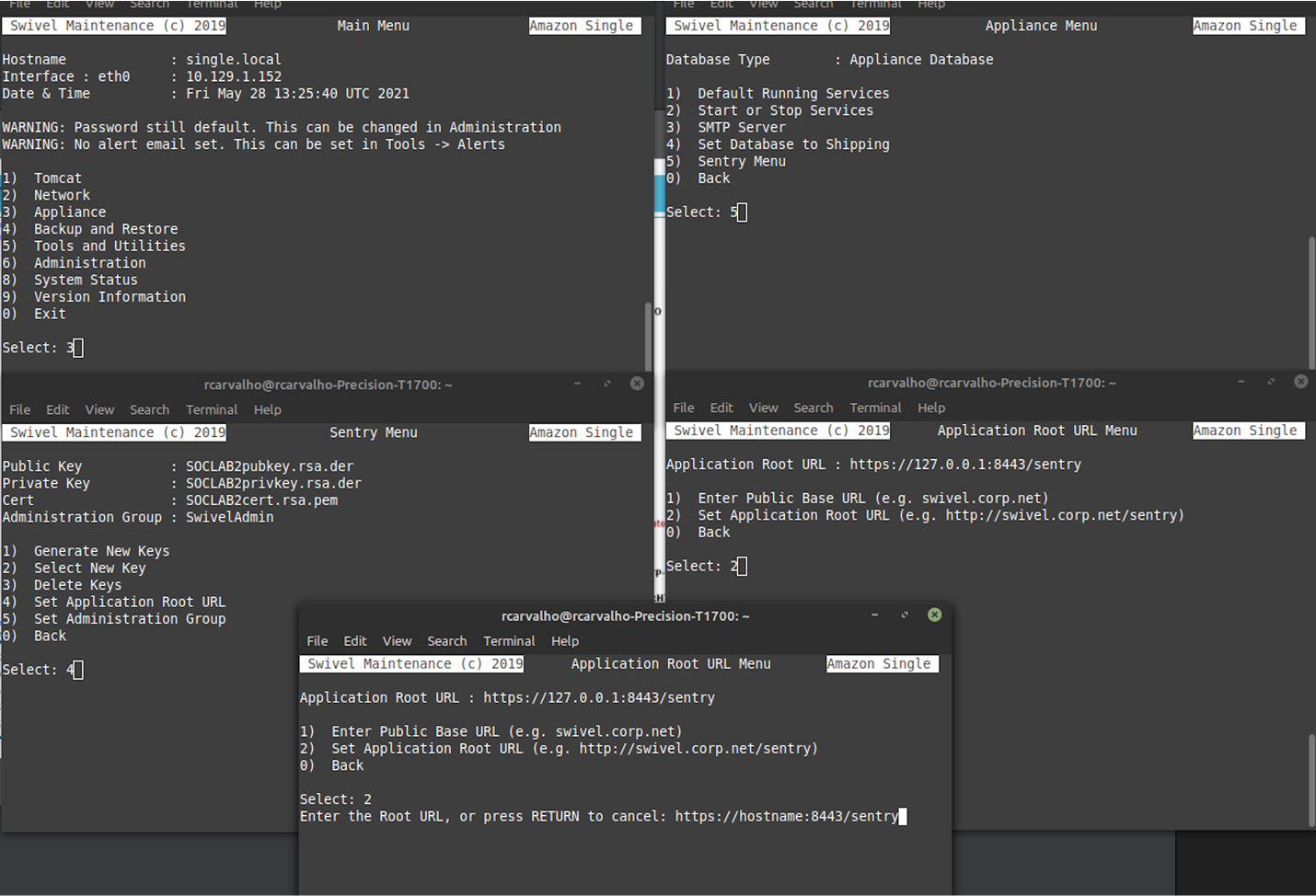Click 'Start or Stop Services' in Appliance Menu

pos(785,110)
